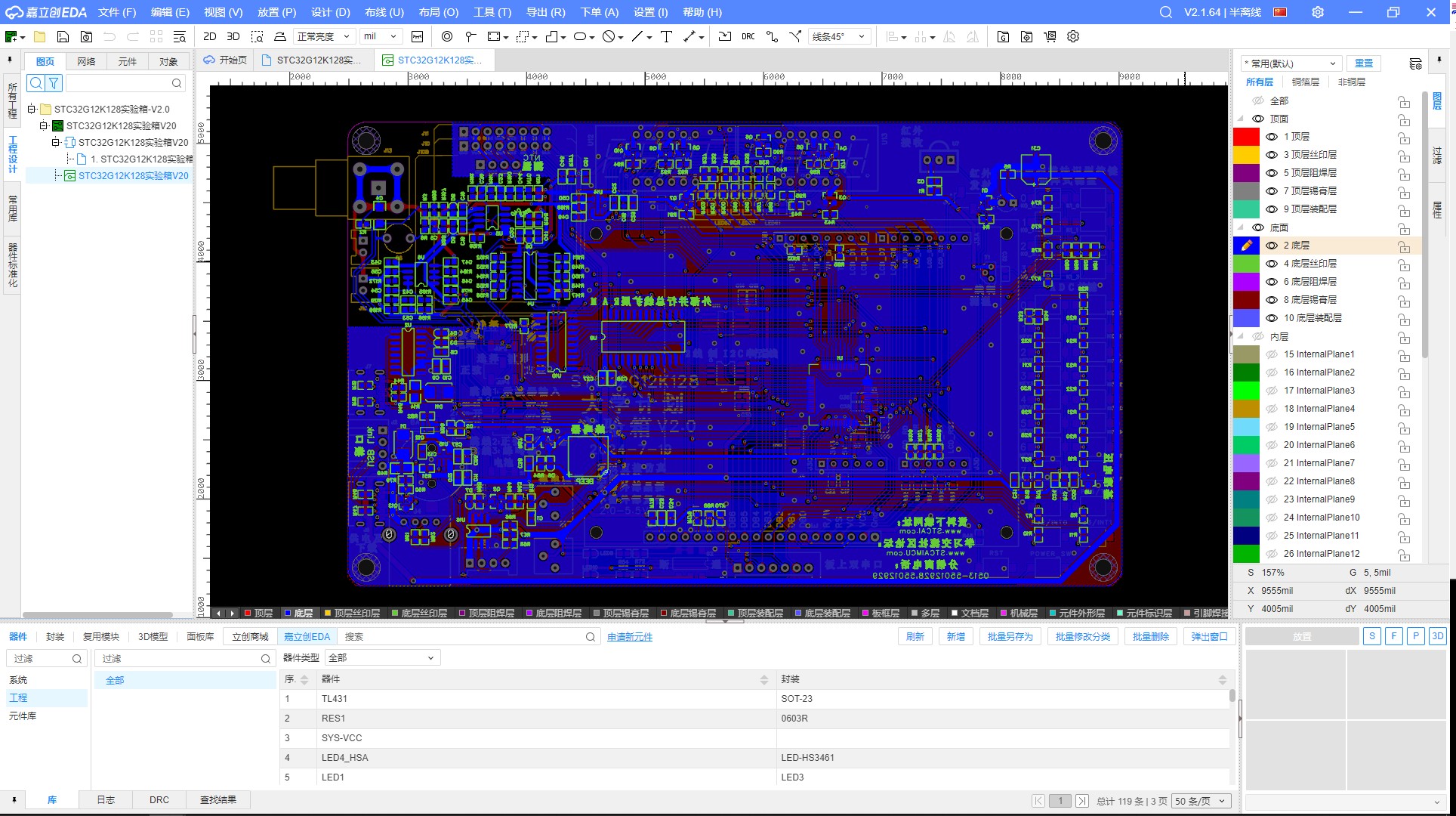Click the red color swatch for 1 顶层

[x=1246, y=137]
